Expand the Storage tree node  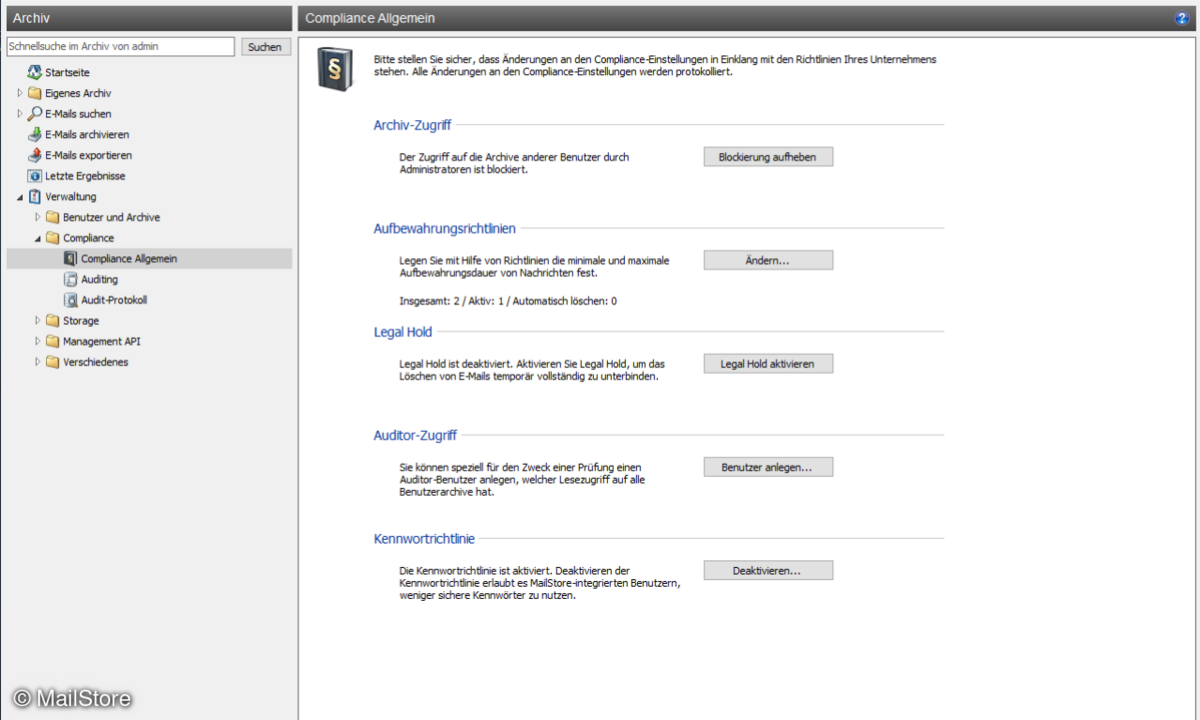tap(38, 321)
